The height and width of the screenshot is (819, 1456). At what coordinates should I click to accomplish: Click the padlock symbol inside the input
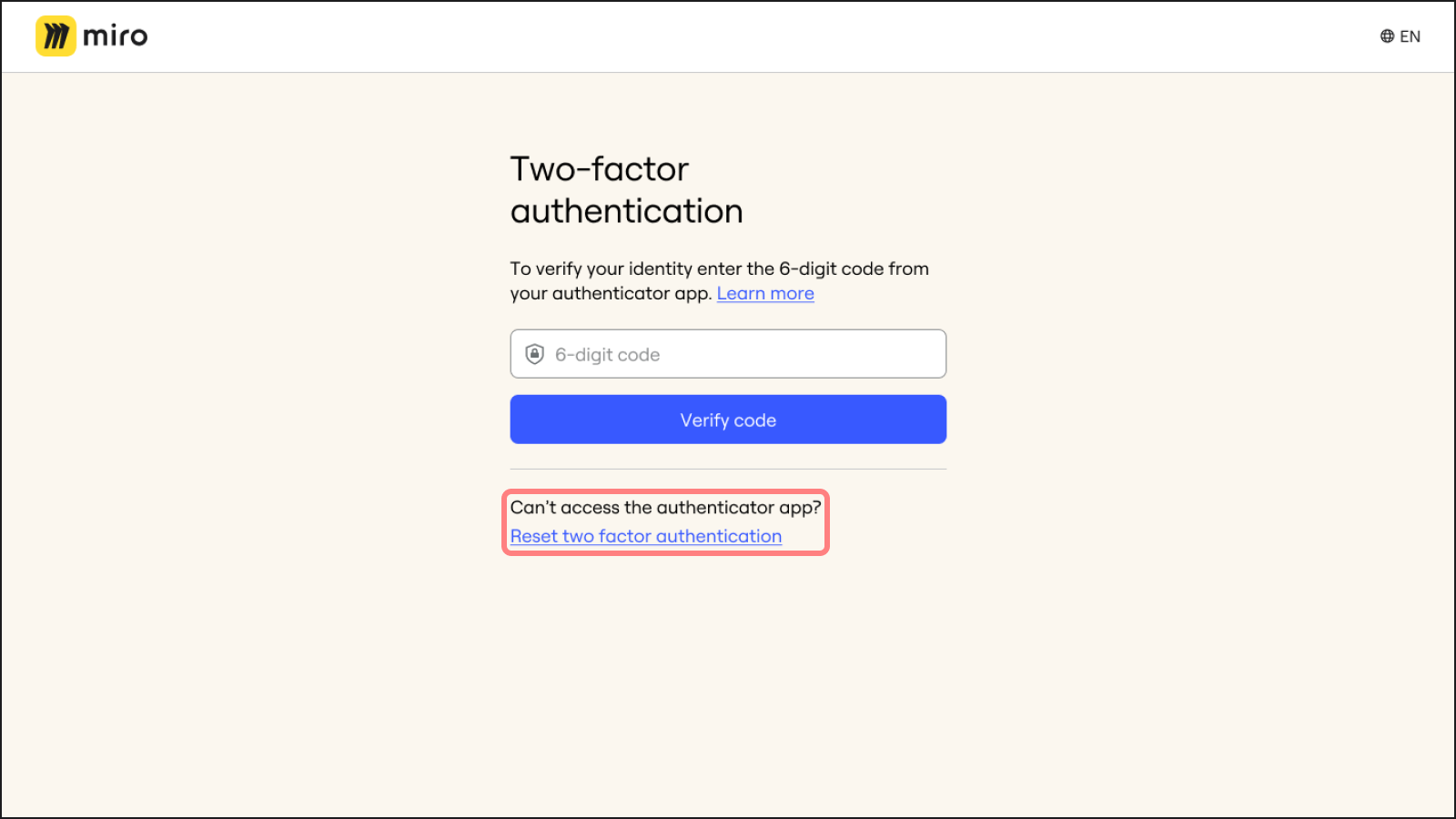[x=535, y=353]
